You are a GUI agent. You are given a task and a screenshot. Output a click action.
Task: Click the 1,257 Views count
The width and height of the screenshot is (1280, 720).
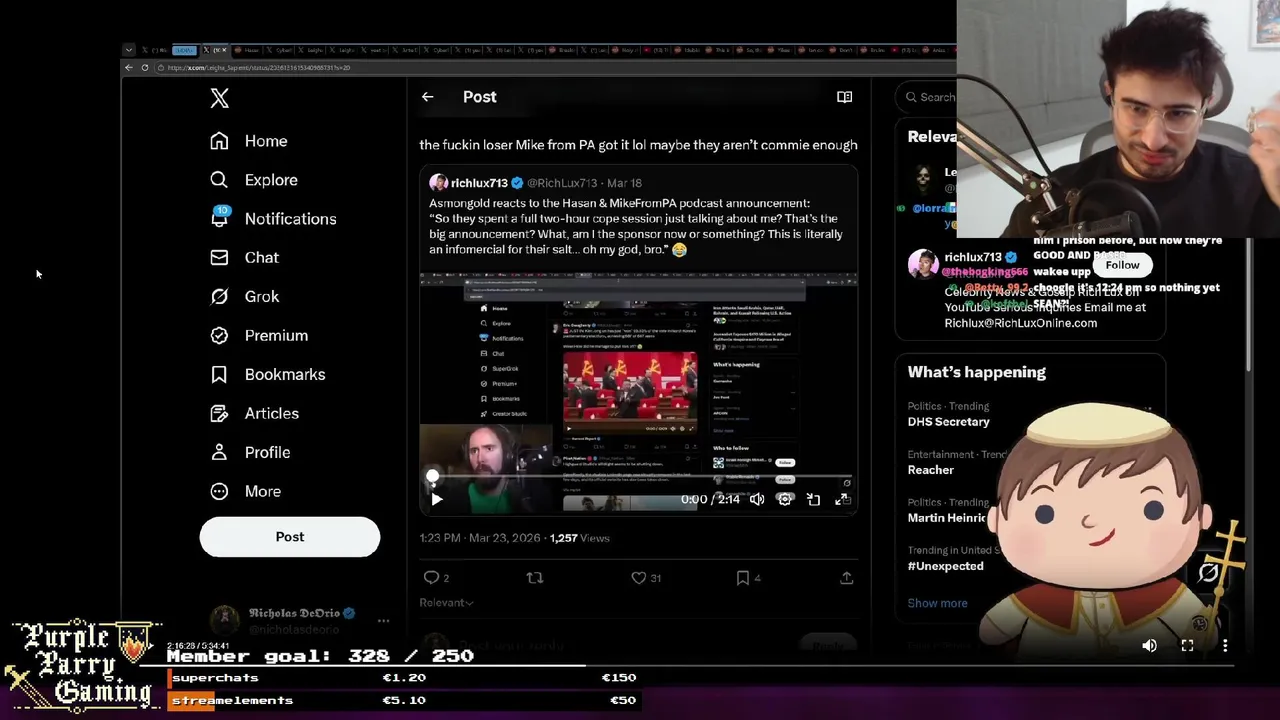click(579, 538)
